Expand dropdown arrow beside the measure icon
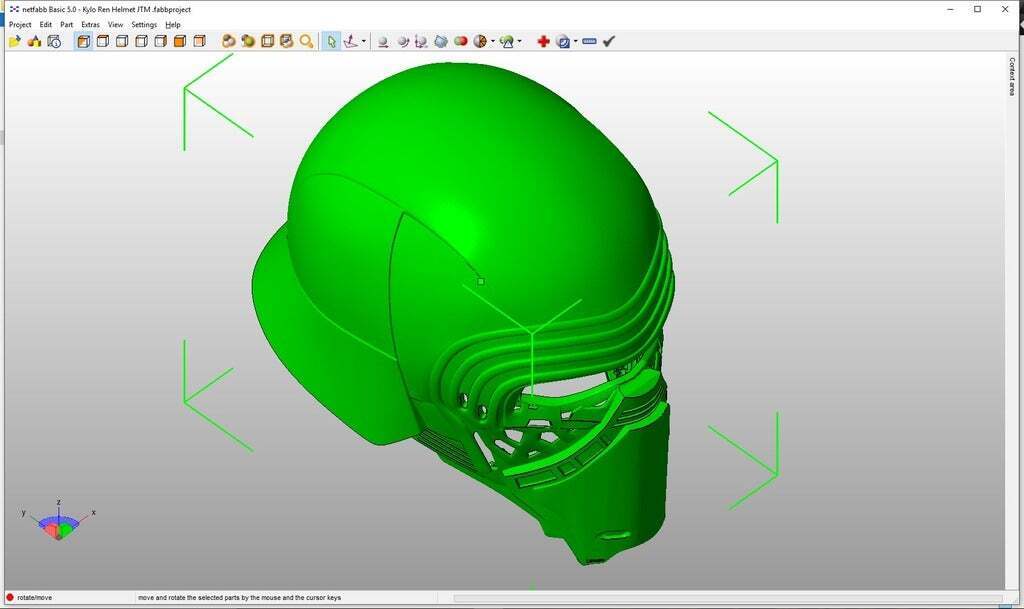Image resolution: width=1024 pixels, height=609 pixels. (576, 42)
